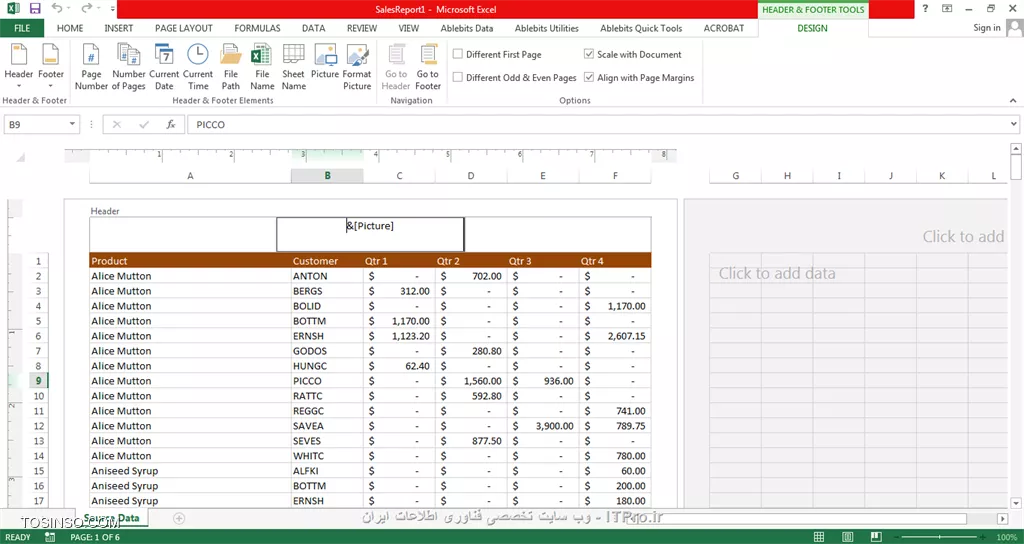Click zoom in plus button
The image size is (1024, 544).
click(x=983, y=537)
